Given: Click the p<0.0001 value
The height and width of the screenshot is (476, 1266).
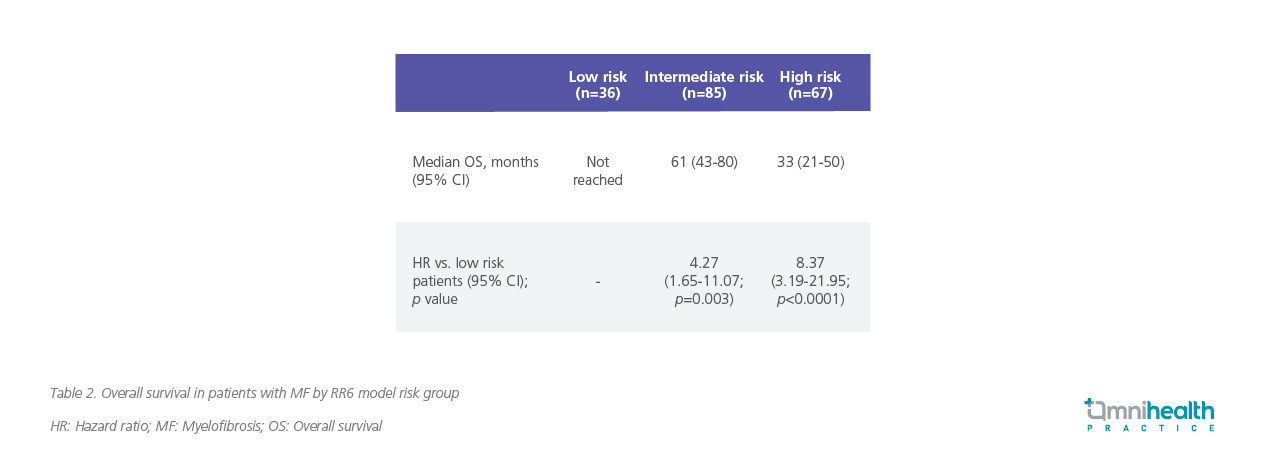Looking at the screenshot, I should click(810, 299).
